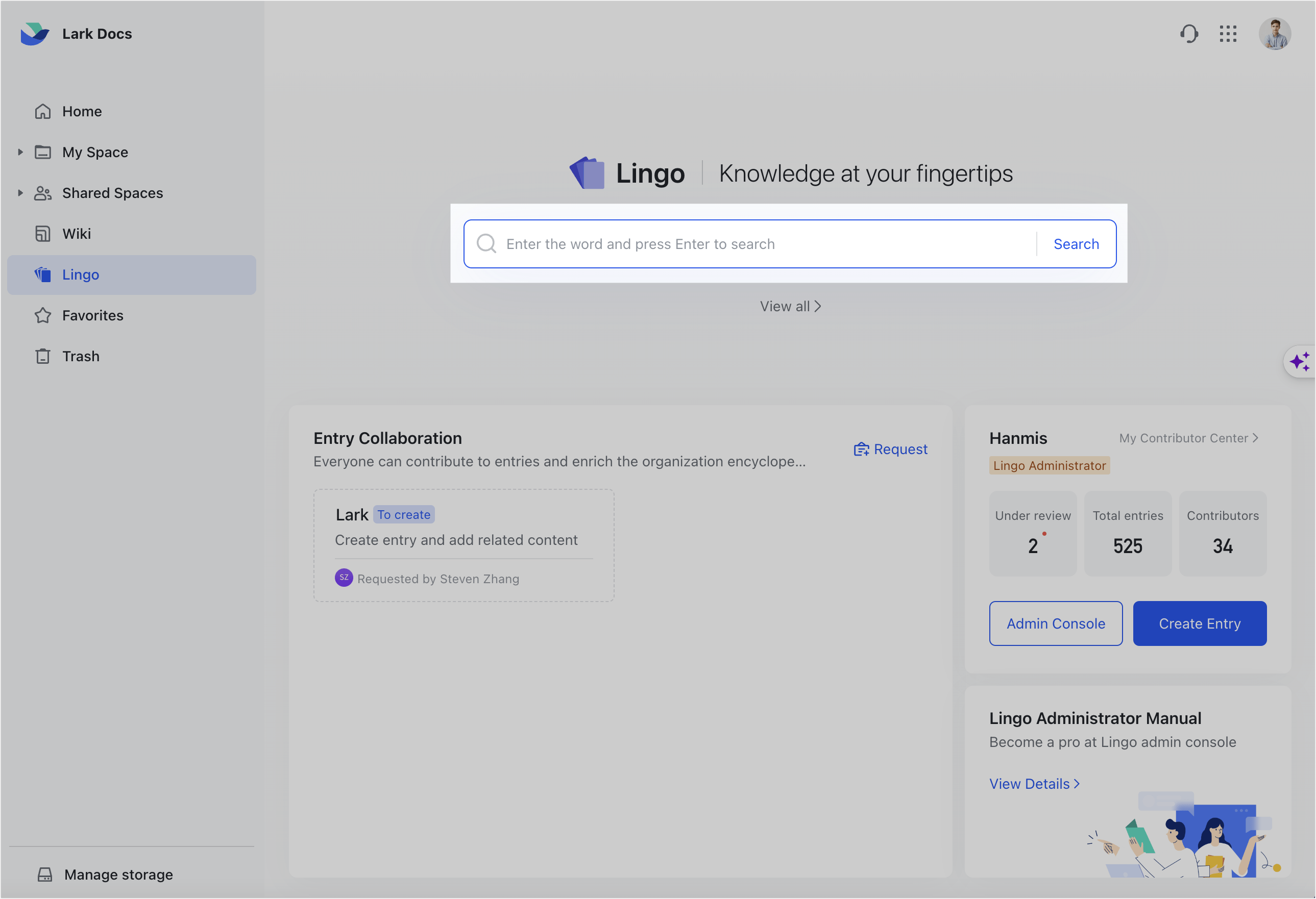Open your profile avatar menu
Viewport: 1316px width, 899px height.
click(1275, 33)
